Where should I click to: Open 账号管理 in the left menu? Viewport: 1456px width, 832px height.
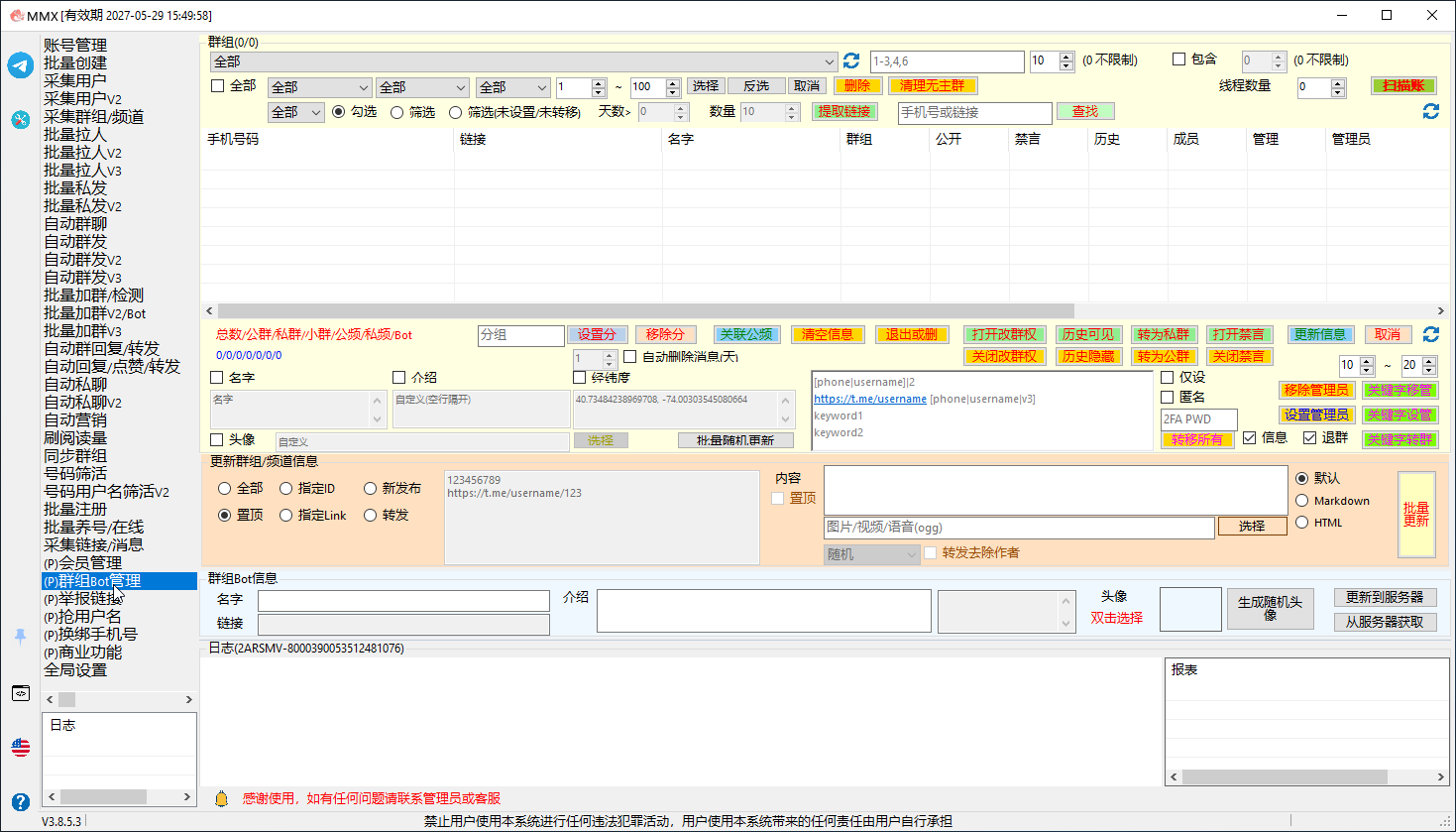(x=75, y=46)
